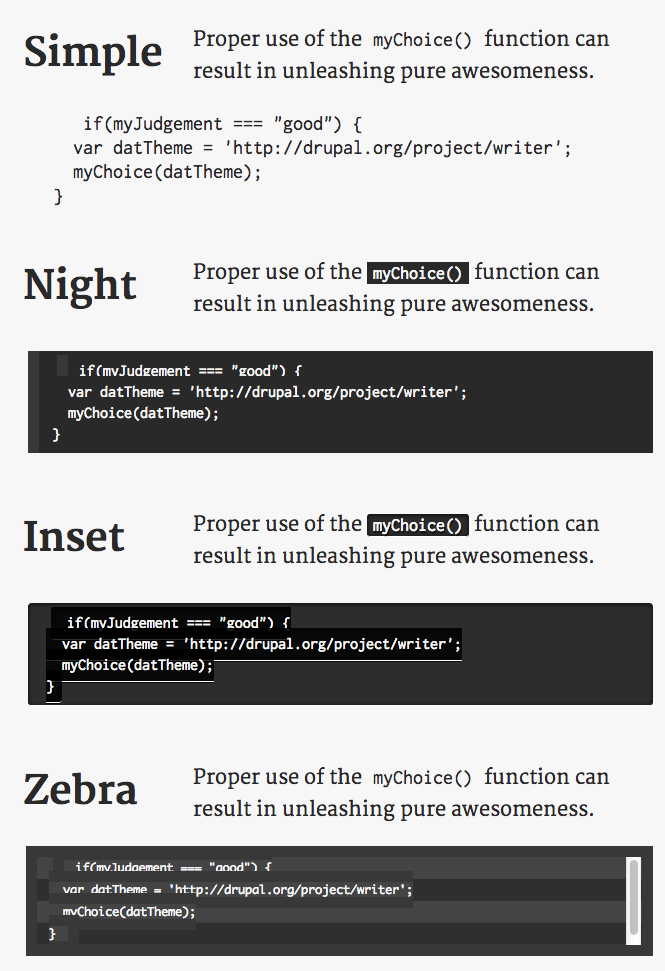
Task: Click myChoice(datTheme); line in Zebra code block
Action: click(x=129, y=912)
